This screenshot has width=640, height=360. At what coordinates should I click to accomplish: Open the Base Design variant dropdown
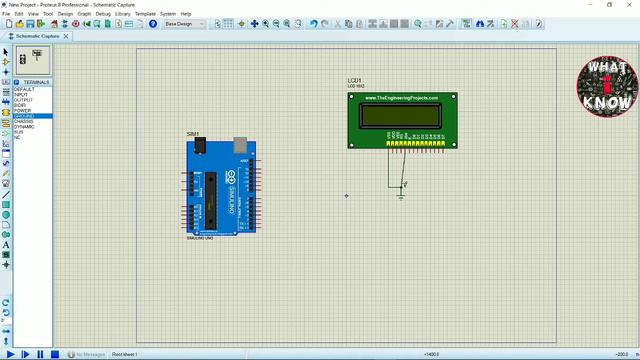(x=184, y=24)
